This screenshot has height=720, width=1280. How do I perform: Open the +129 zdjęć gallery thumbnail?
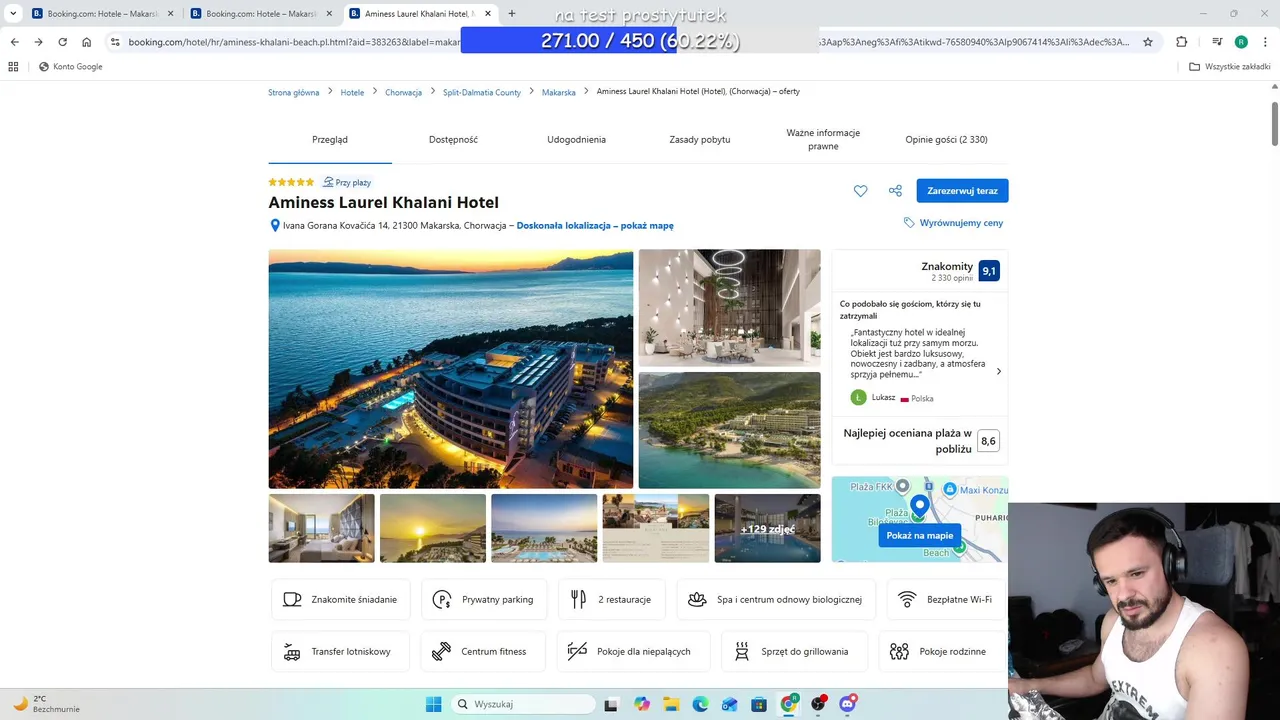(x=767, y=528)
